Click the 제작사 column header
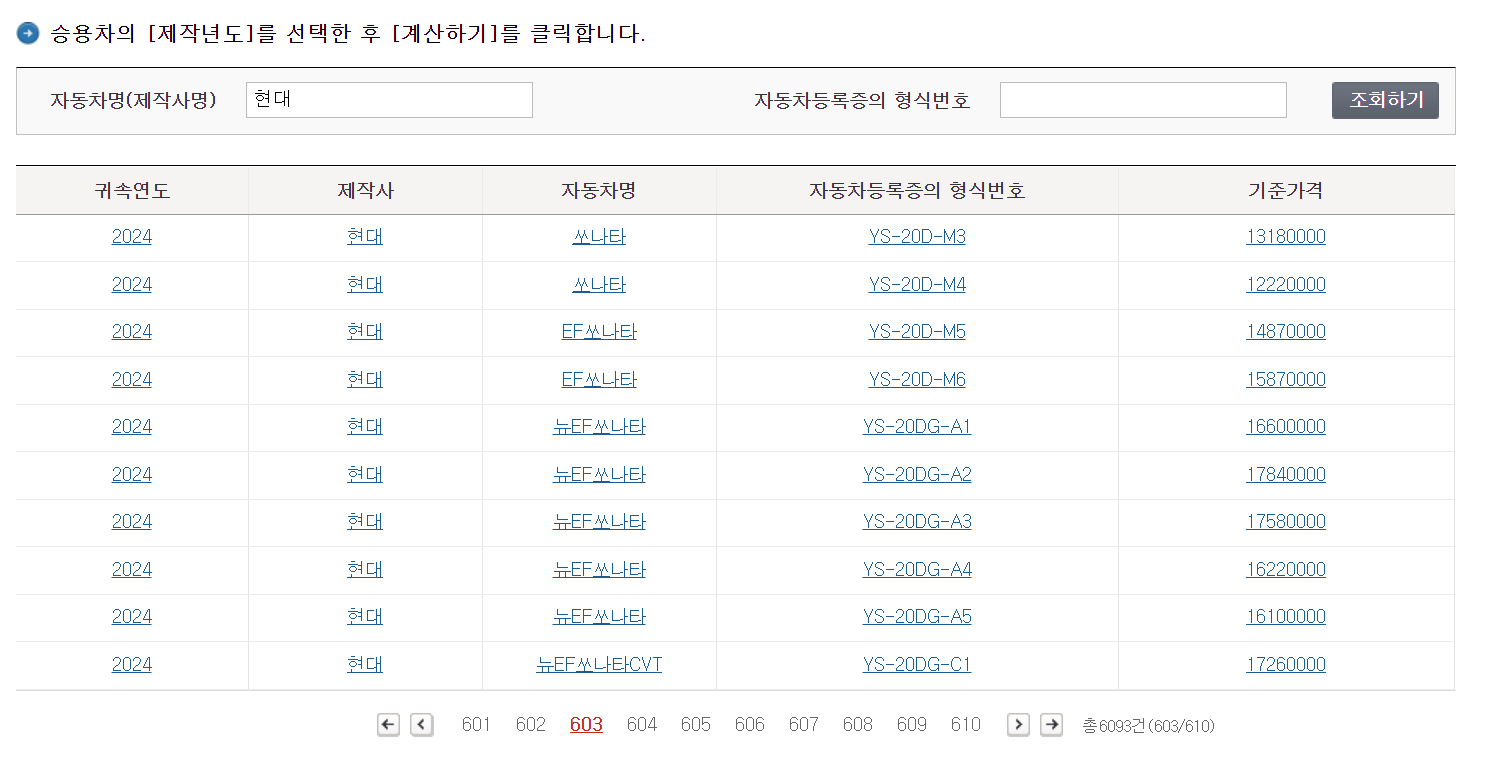The height and width of the screenshot is (759, 1486). click(365, 191)
